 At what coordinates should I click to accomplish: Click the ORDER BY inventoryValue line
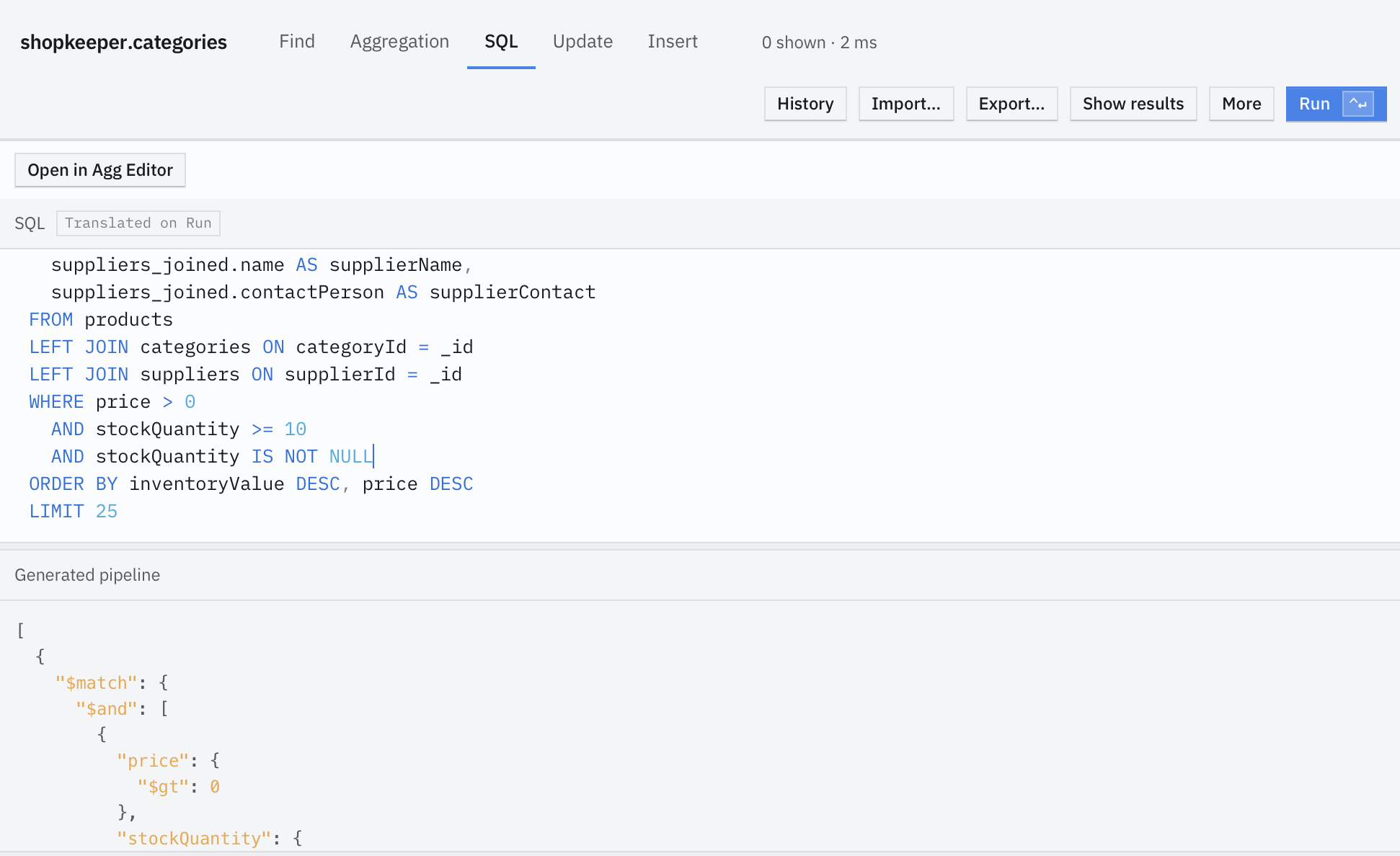pyautogui.click(x=251, y=483)
